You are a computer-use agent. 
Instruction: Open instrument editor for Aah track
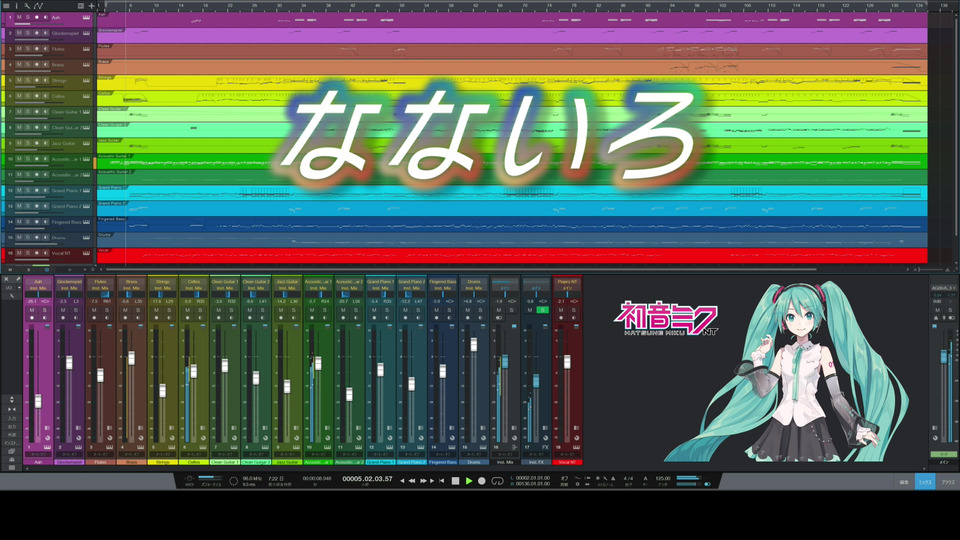(86, 18)
